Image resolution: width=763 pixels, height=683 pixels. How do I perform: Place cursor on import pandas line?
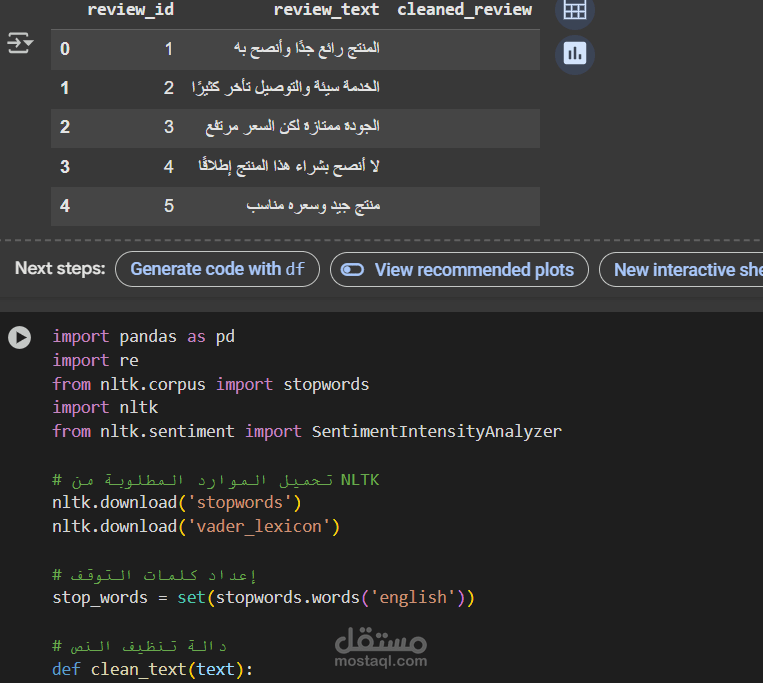(143, 337)
